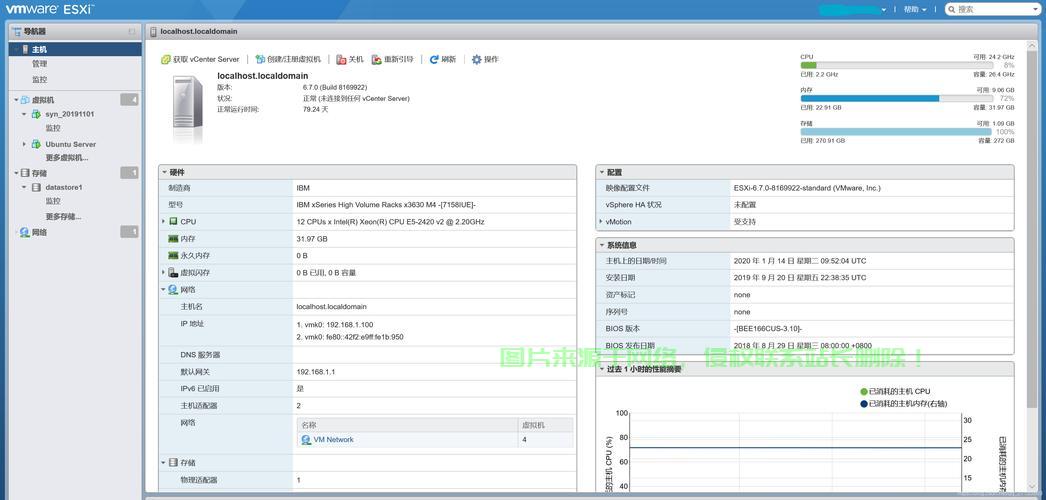
Task: Expand the vMotion row
Action: tap(601, 221)
